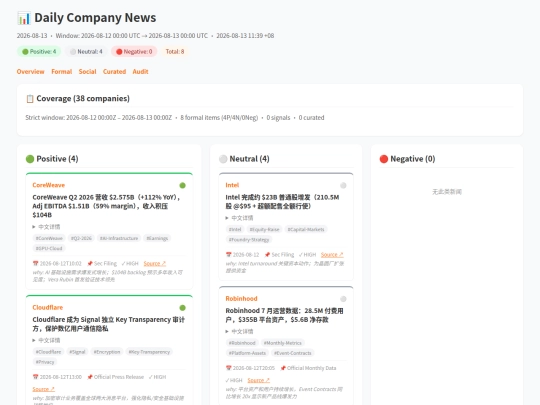540x405 pixels.
Task: Expand 中文详情 on the Robinhood card
Action: coord(239,331)
